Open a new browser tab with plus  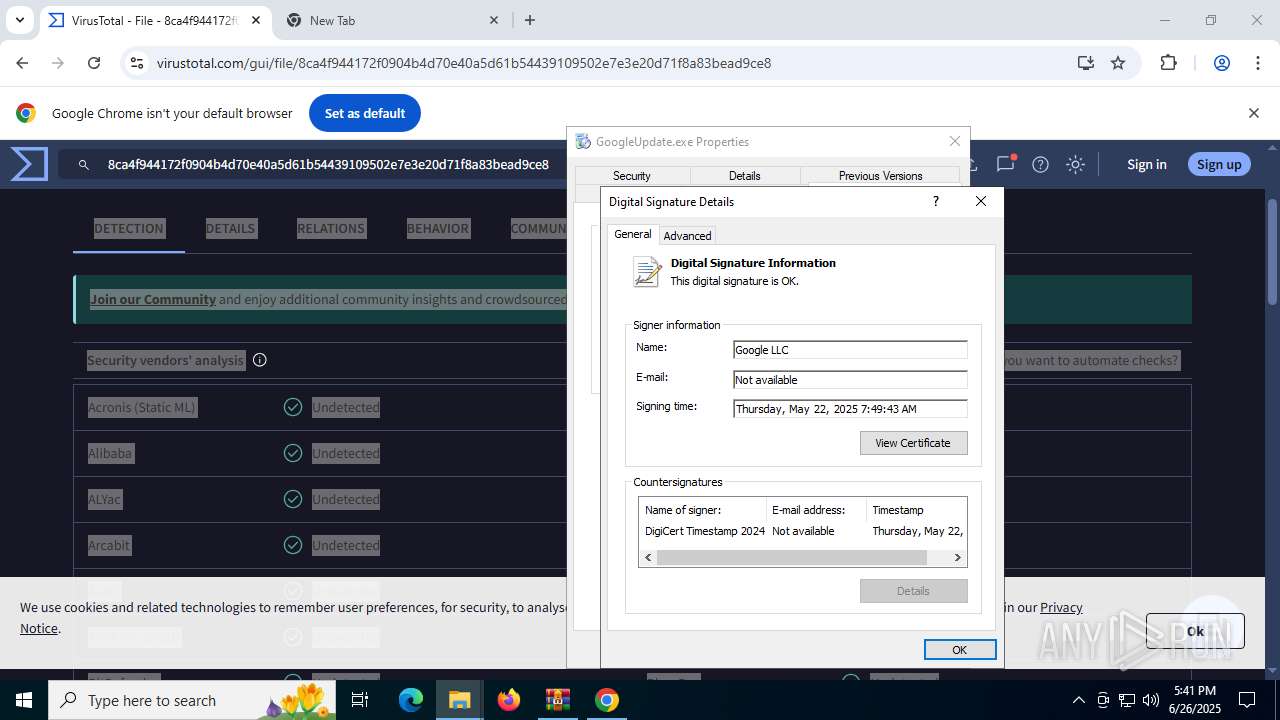coord(530,20)
